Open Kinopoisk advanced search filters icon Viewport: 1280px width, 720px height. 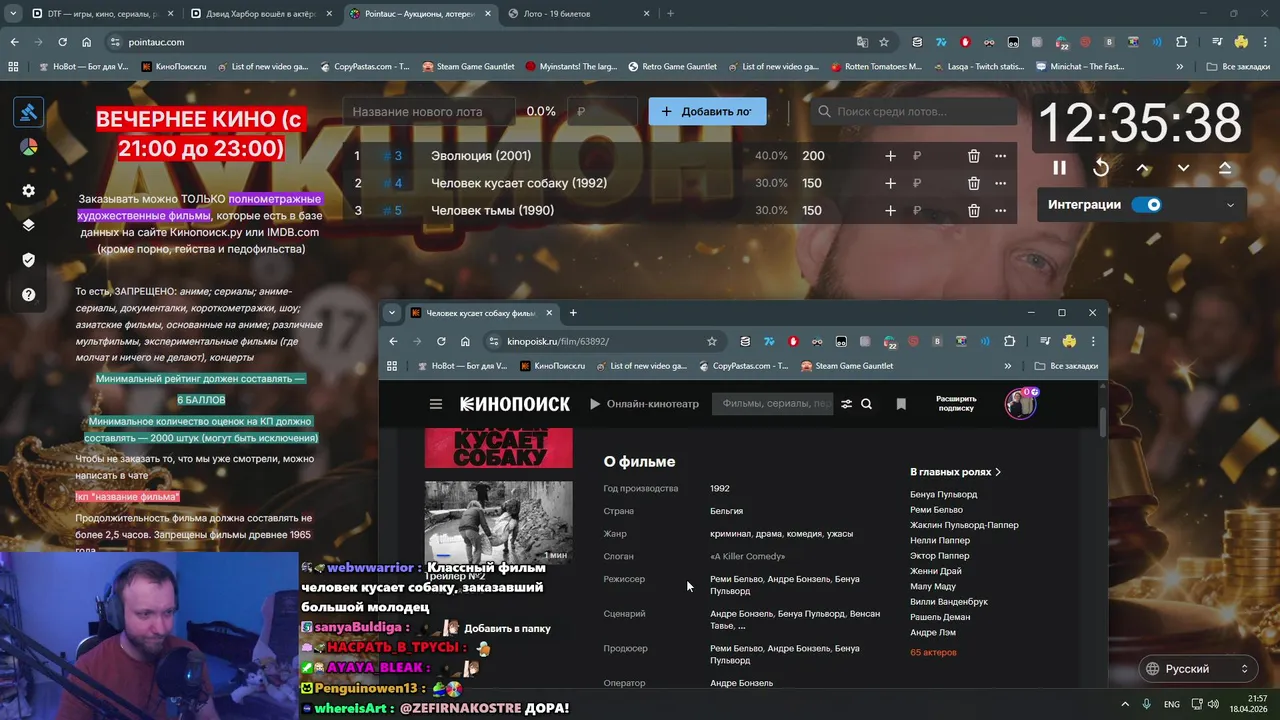[847, 404]
